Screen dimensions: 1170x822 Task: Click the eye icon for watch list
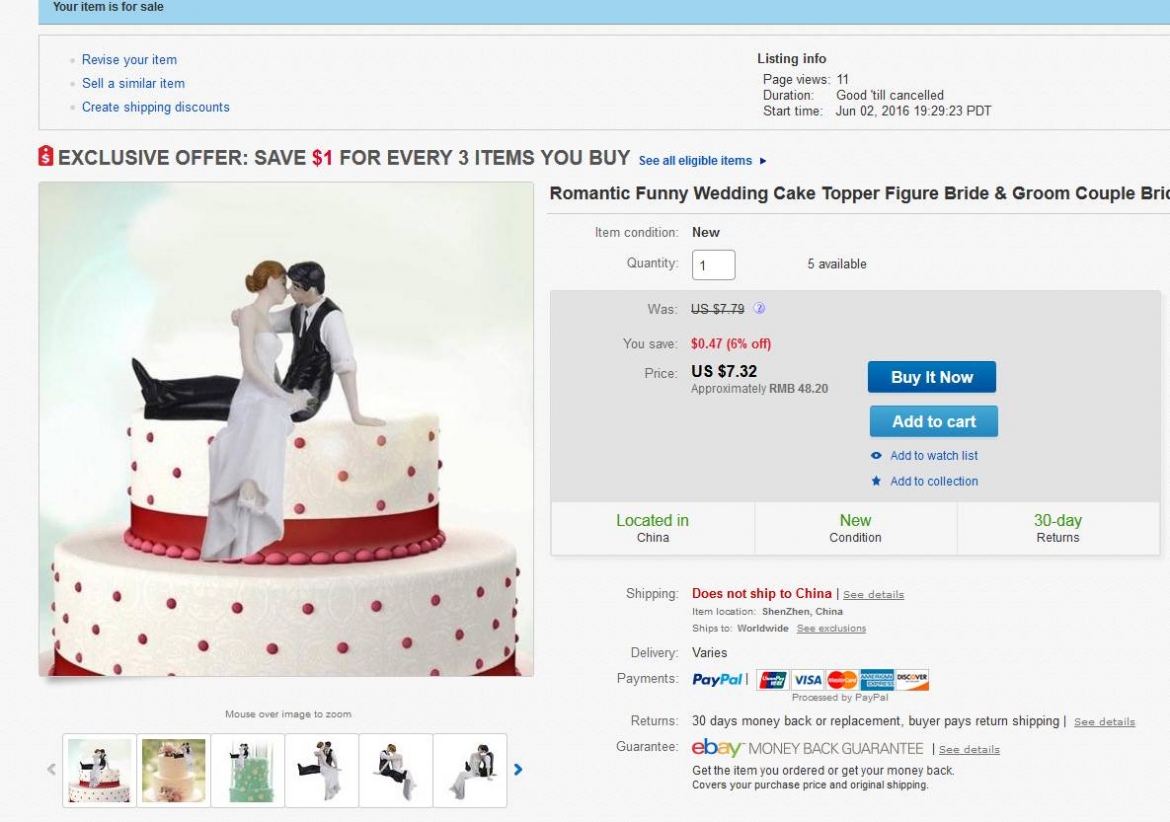click(x=877, y=456)
